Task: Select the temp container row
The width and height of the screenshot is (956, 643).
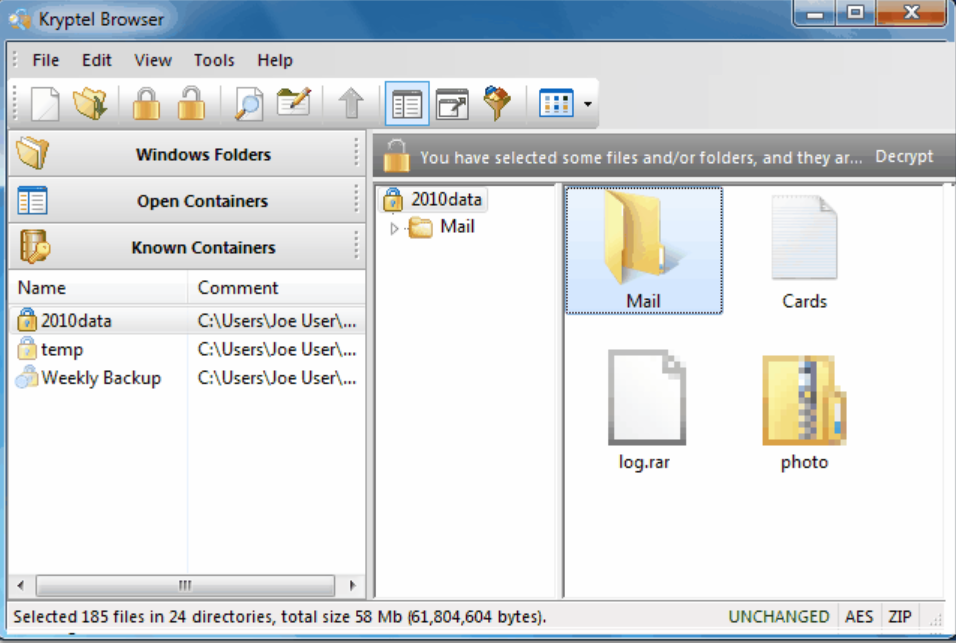Action: point(187,349)
